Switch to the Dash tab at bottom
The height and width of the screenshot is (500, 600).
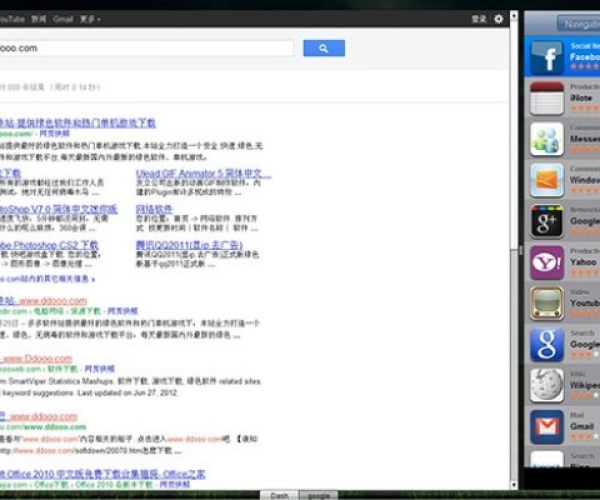(x=280, y=494)
